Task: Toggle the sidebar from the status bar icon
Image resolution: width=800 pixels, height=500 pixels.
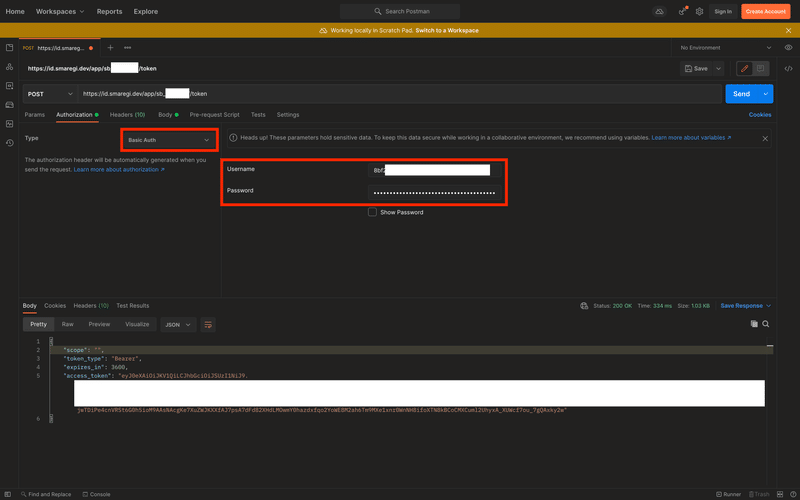Action: tap(7, 494)
